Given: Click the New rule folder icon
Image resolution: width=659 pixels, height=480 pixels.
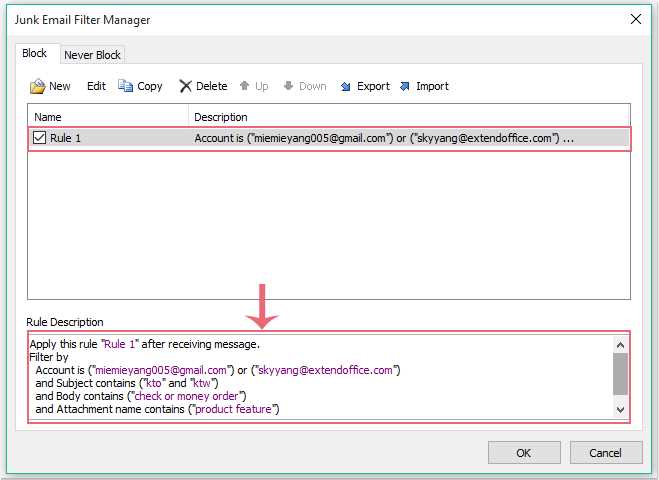Looking at the screenshot, I should [37, 86].
